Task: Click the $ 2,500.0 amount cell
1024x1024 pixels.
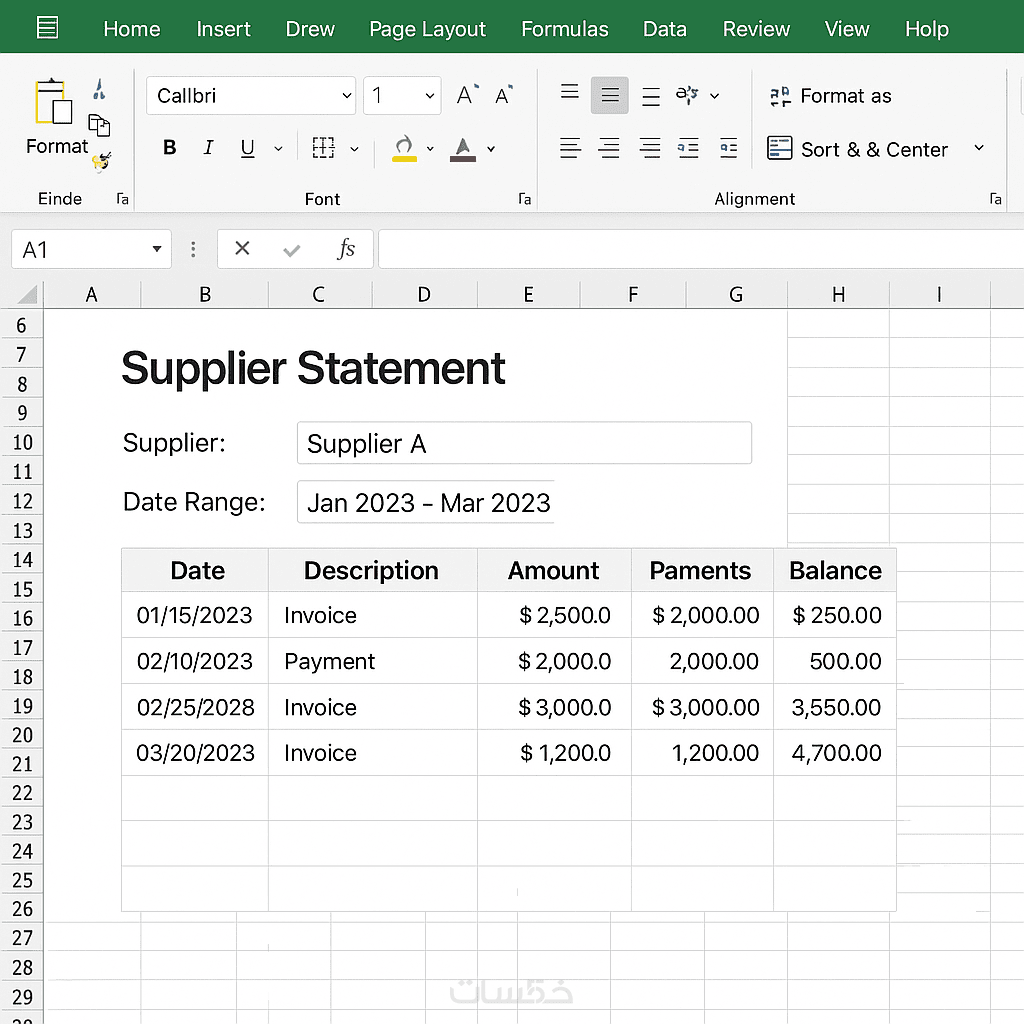Action: pyautogui.click(x=554, y=615)
